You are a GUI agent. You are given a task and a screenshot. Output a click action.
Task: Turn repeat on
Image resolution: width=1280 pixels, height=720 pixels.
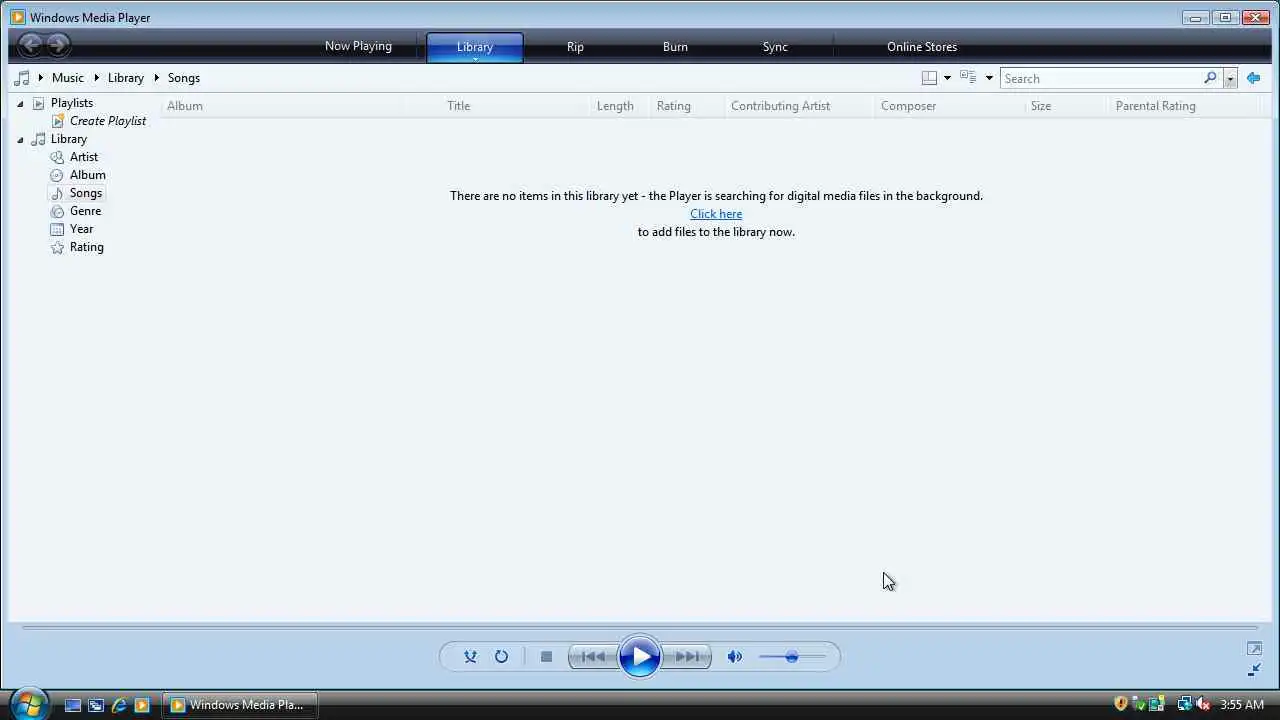pyautogui.click(x=501, y=657)
